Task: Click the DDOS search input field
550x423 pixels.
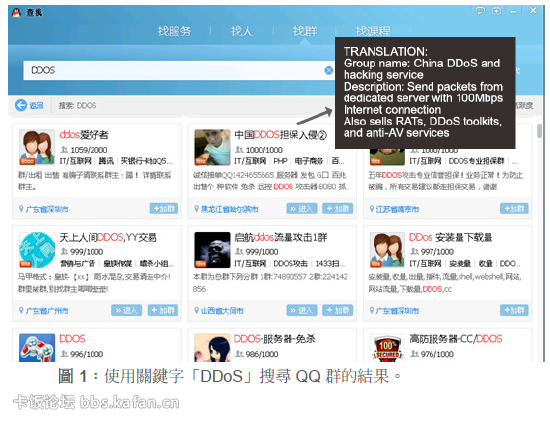Action: [x=179, y=70]
